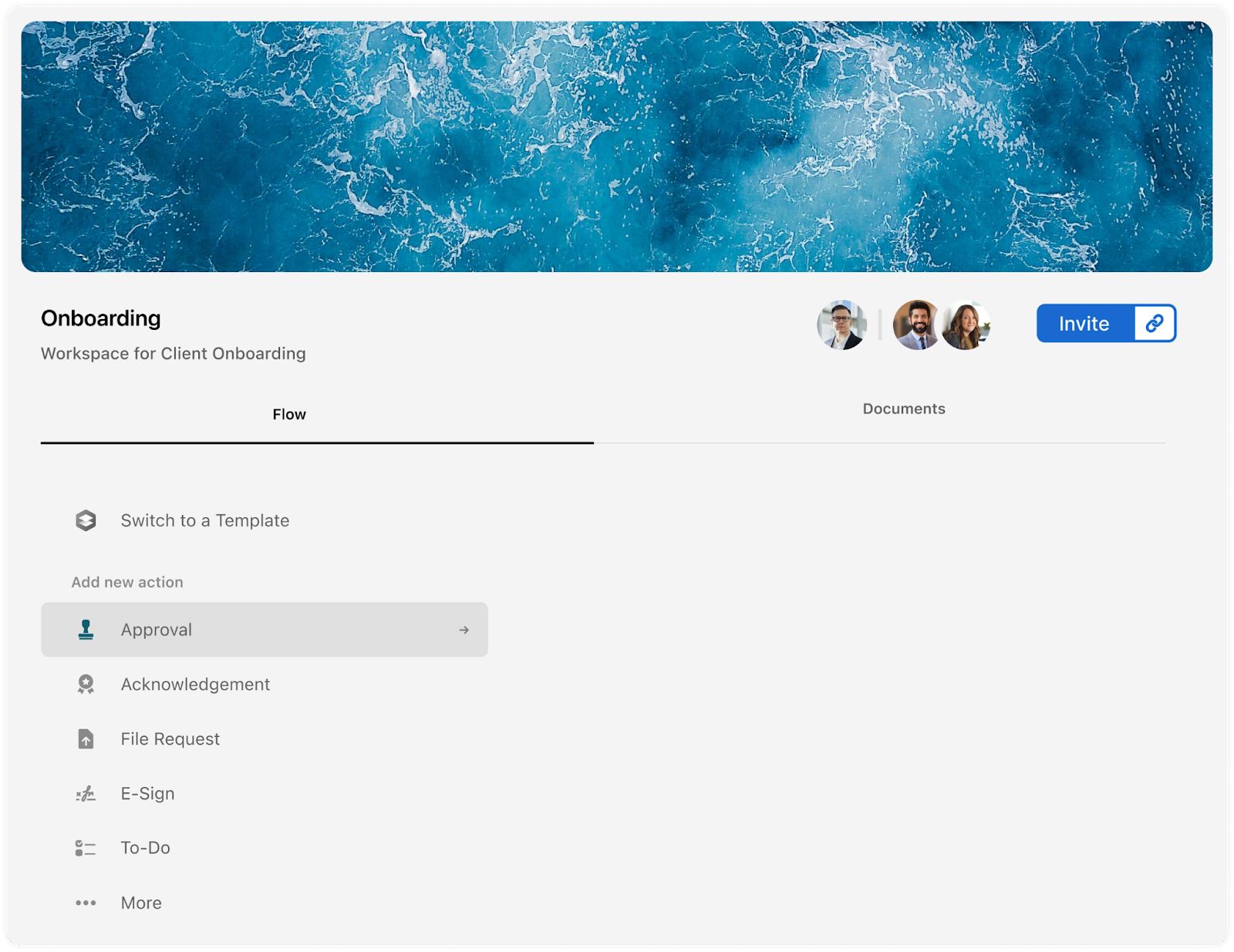Click the Switch to a Template link
Image resolution: width=1234 pixels, height=952 pixels.
click(204, 520)
